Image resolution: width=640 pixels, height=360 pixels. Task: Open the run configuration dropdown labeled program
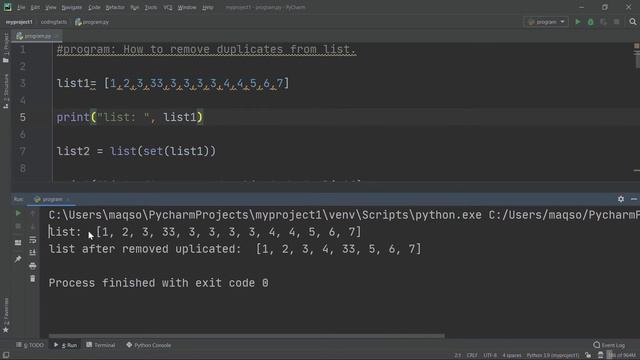pos(546,22)
